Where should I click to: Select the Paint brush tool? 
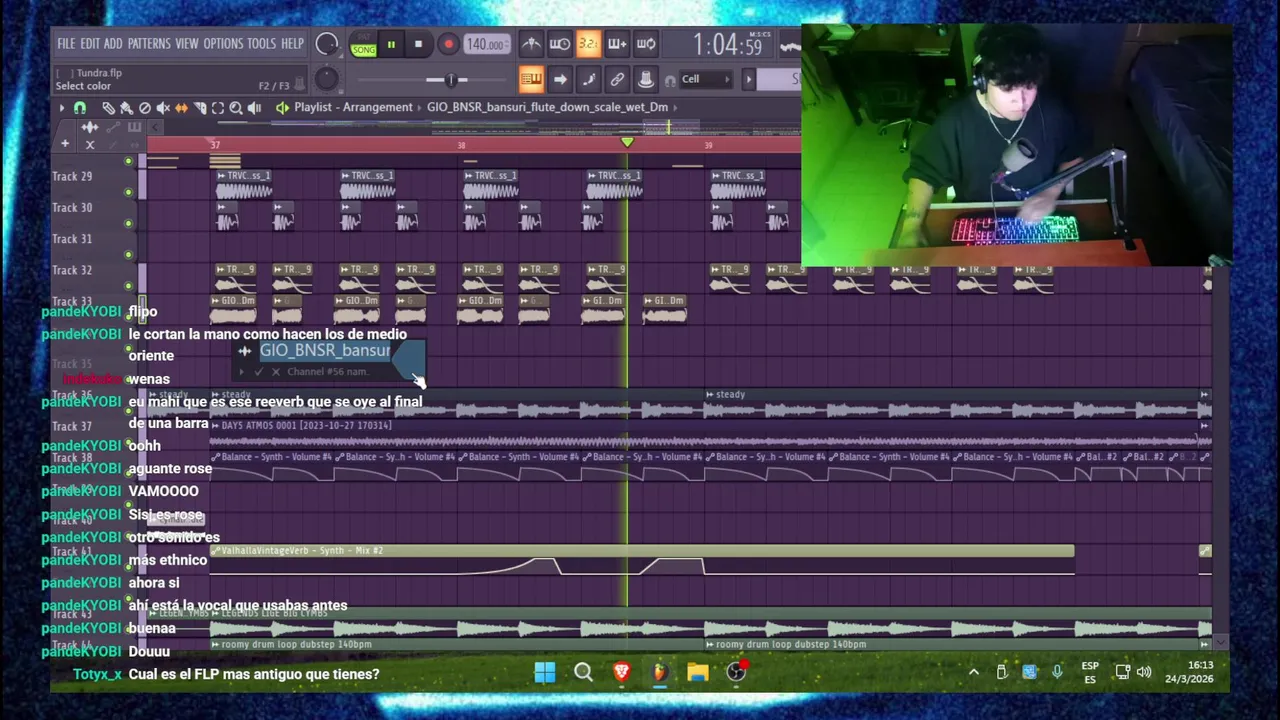[126, 108]
